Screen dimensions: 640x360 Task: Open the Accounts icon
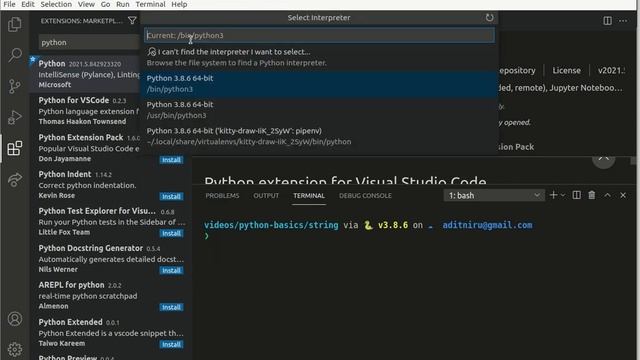click(15, 319)
